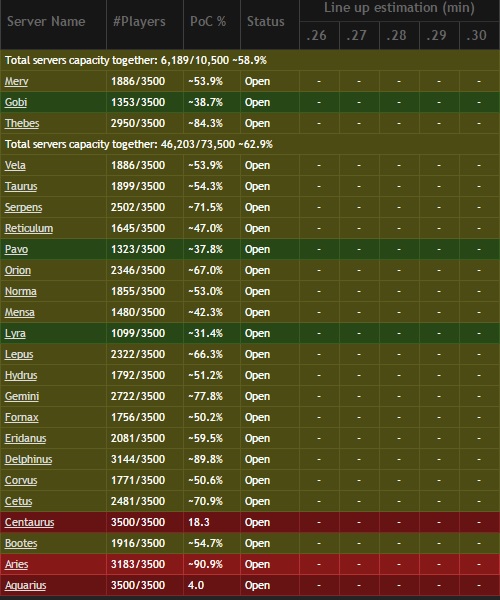
Task: Click the Open status for Bootes
Action: pyautogui.click(x=257, y=544)
